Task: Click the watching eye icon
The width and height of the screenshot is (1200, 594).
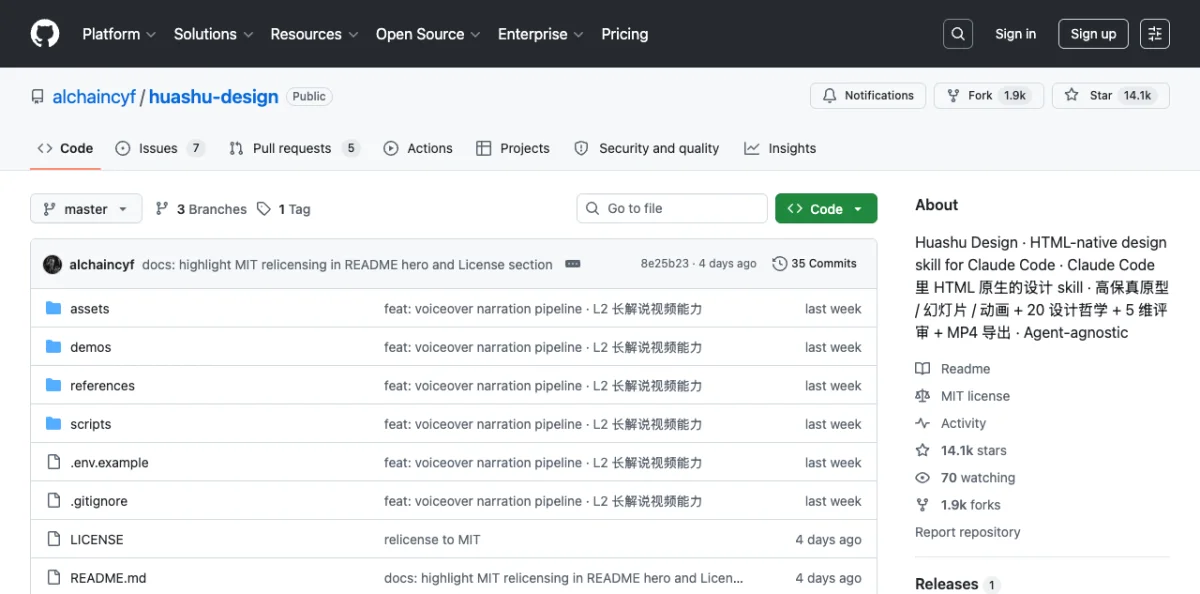Action: point(923,478)
